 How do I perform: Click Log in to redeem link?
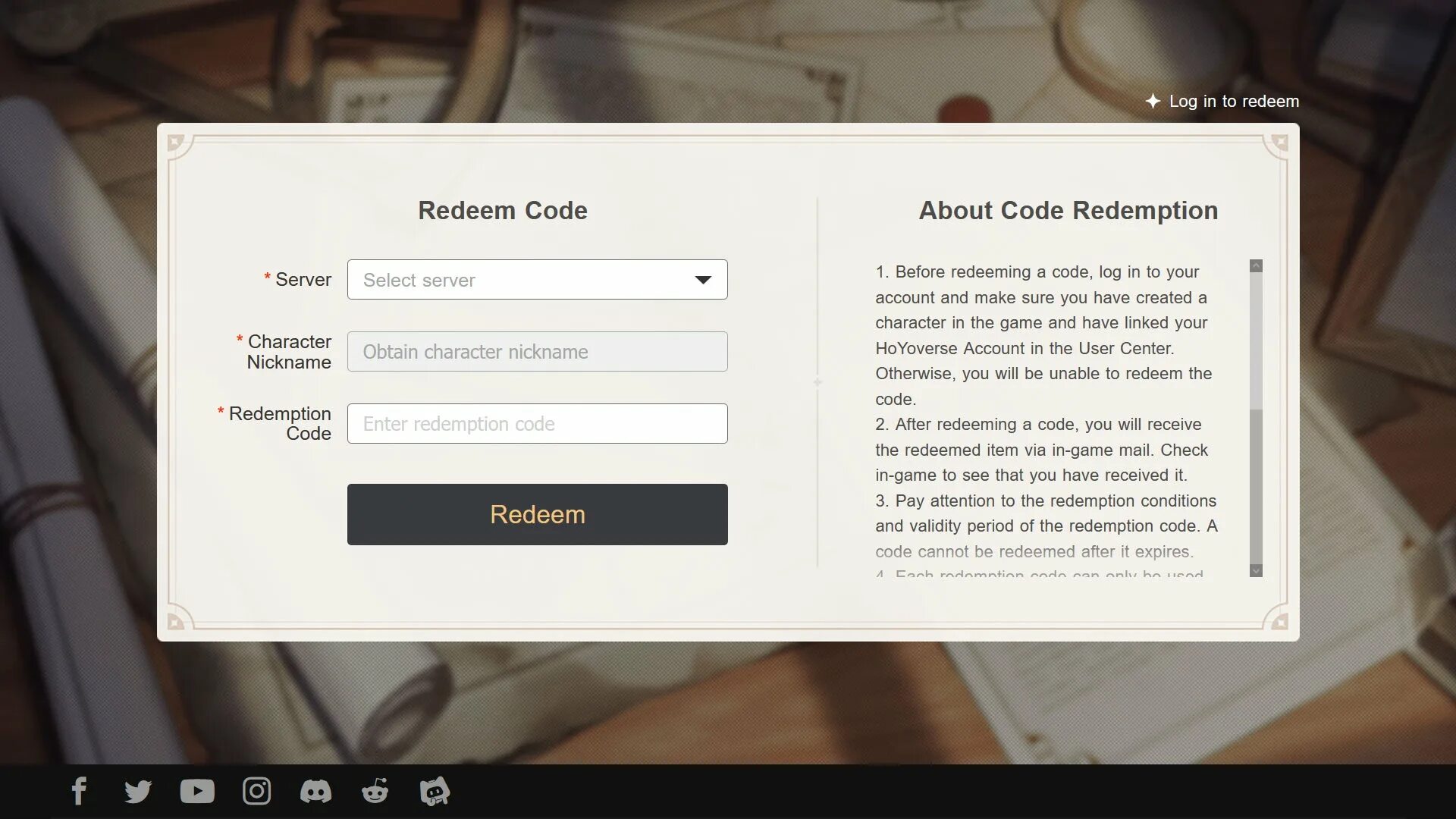pos(1222,101)
